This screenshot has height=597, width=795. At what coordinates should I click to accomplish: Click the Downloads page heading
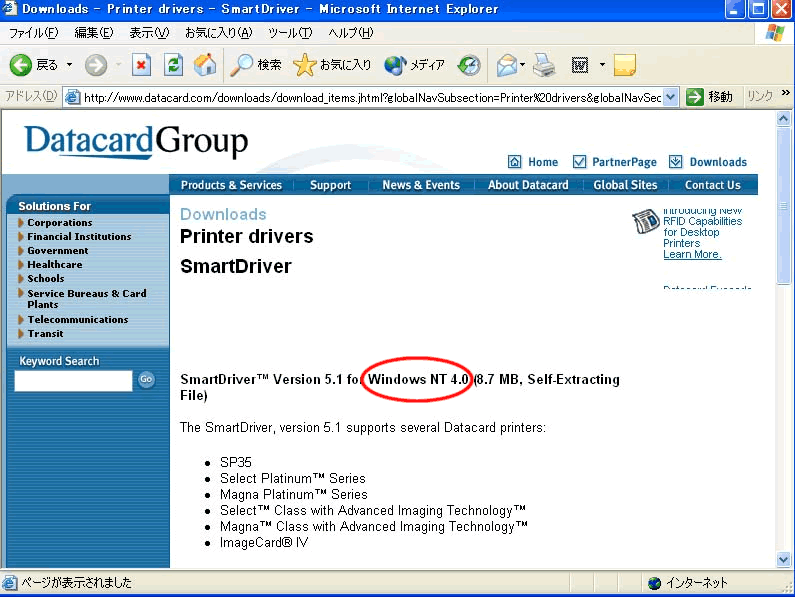click(x=223, y=214)
